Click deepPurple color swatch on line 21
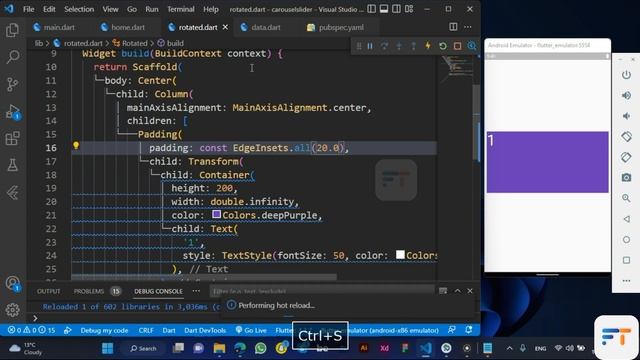 (216, 214)
